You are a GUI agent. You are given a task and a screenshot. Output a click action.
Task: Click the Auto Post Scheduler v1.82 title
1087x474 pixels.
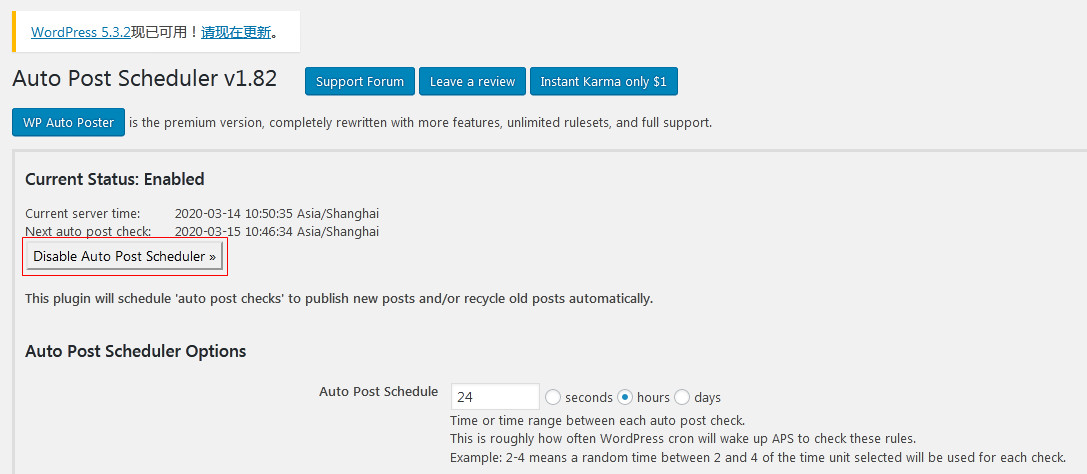(144, 79)
